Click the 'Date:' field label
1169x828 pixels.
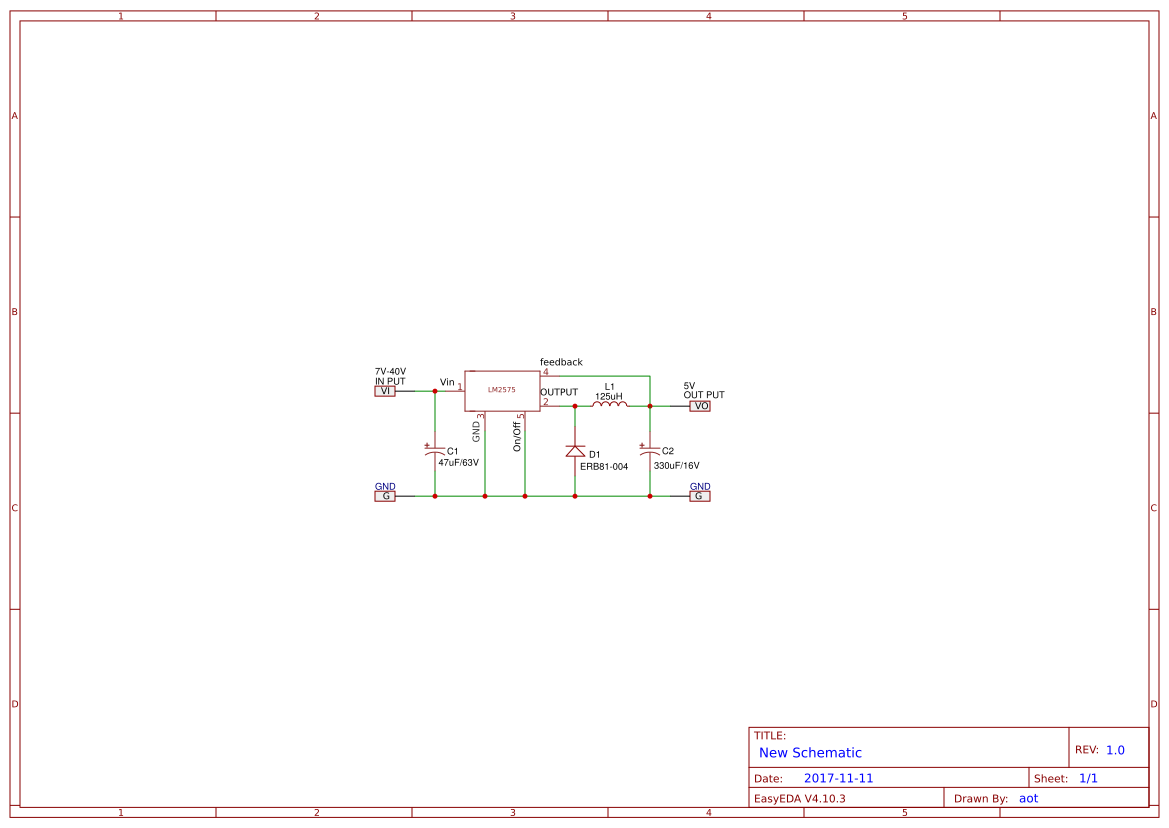[769, 779]
